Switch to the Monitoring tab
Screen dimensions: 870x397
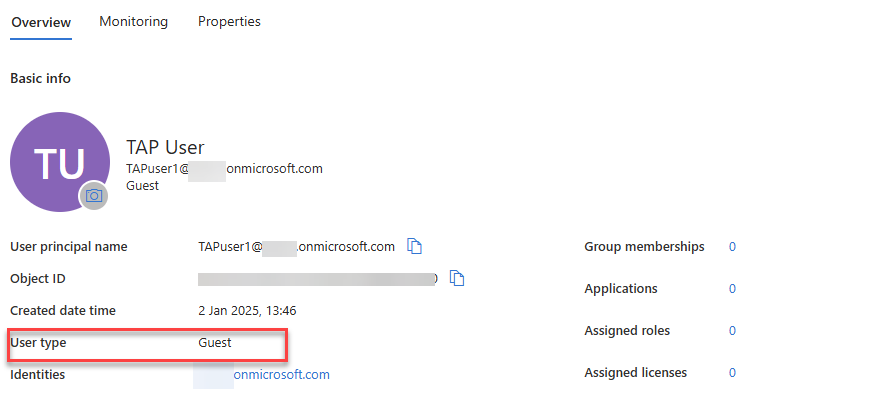133,22
